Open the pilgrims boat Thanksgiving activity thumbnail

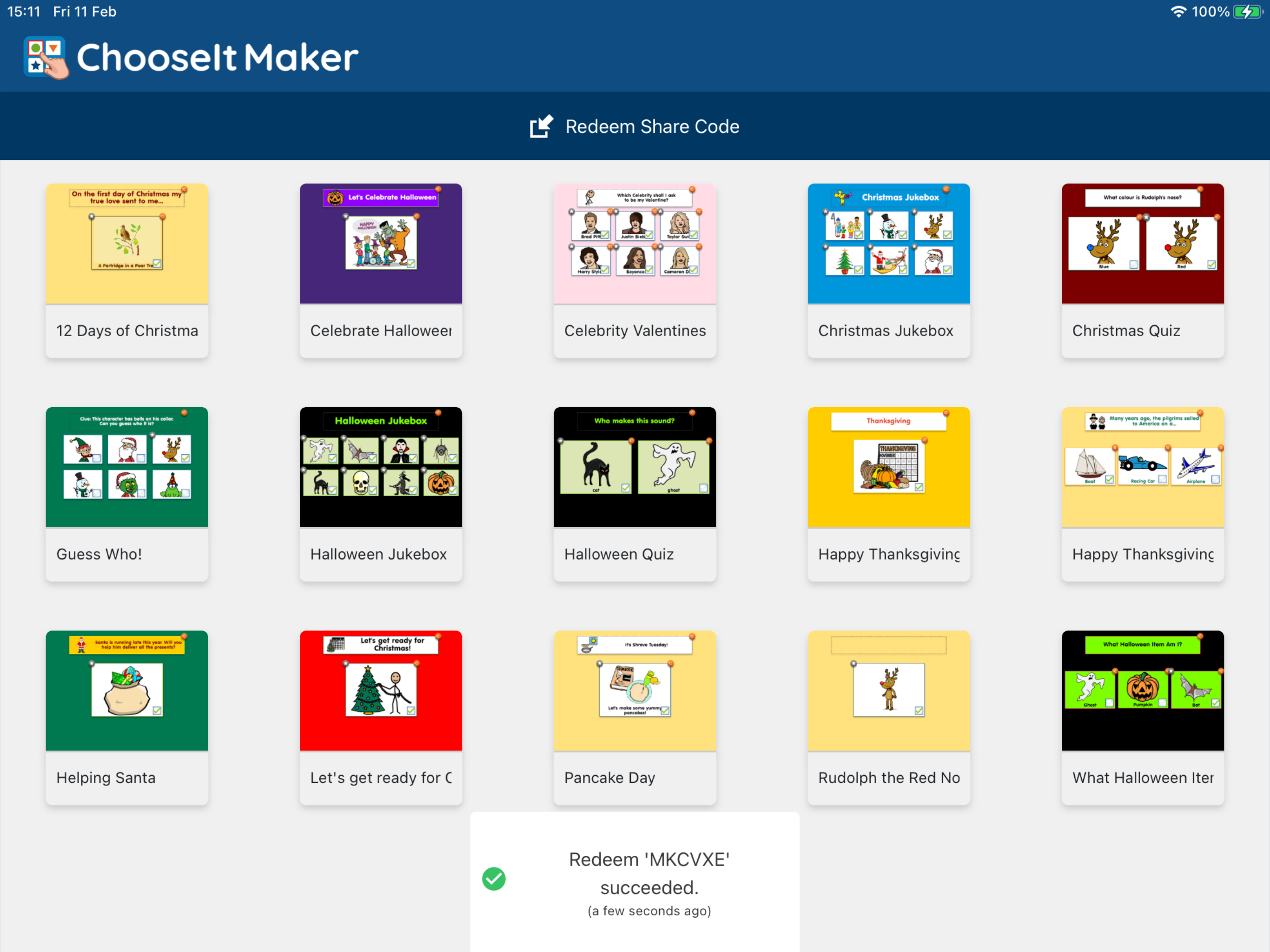click(x=1143, y=467)
